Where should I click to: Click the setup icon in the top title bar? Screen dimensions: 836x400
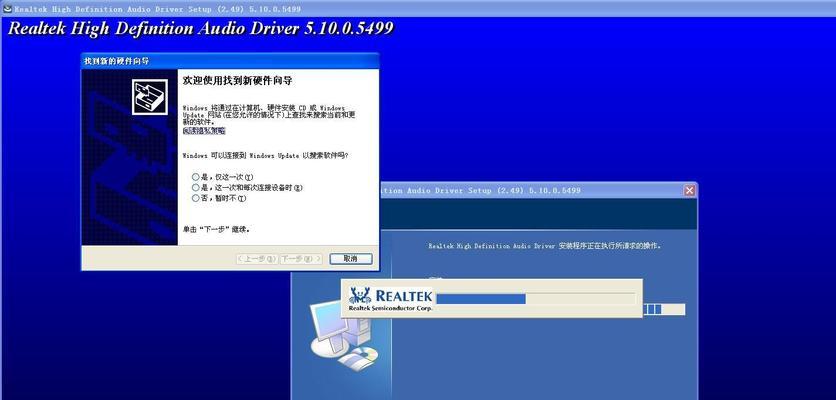[7, 9]
